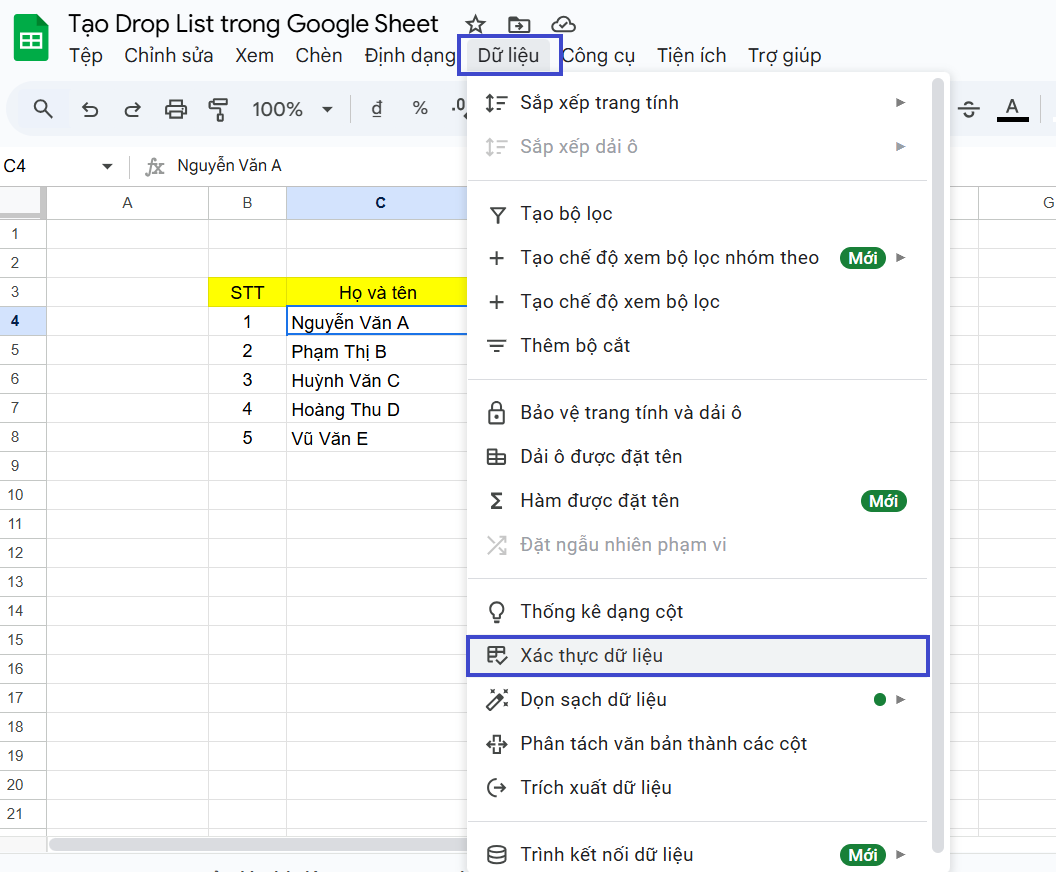Expand the Sắp xếp trang tính submenu

pyautogui.click(x=899, y=102)
